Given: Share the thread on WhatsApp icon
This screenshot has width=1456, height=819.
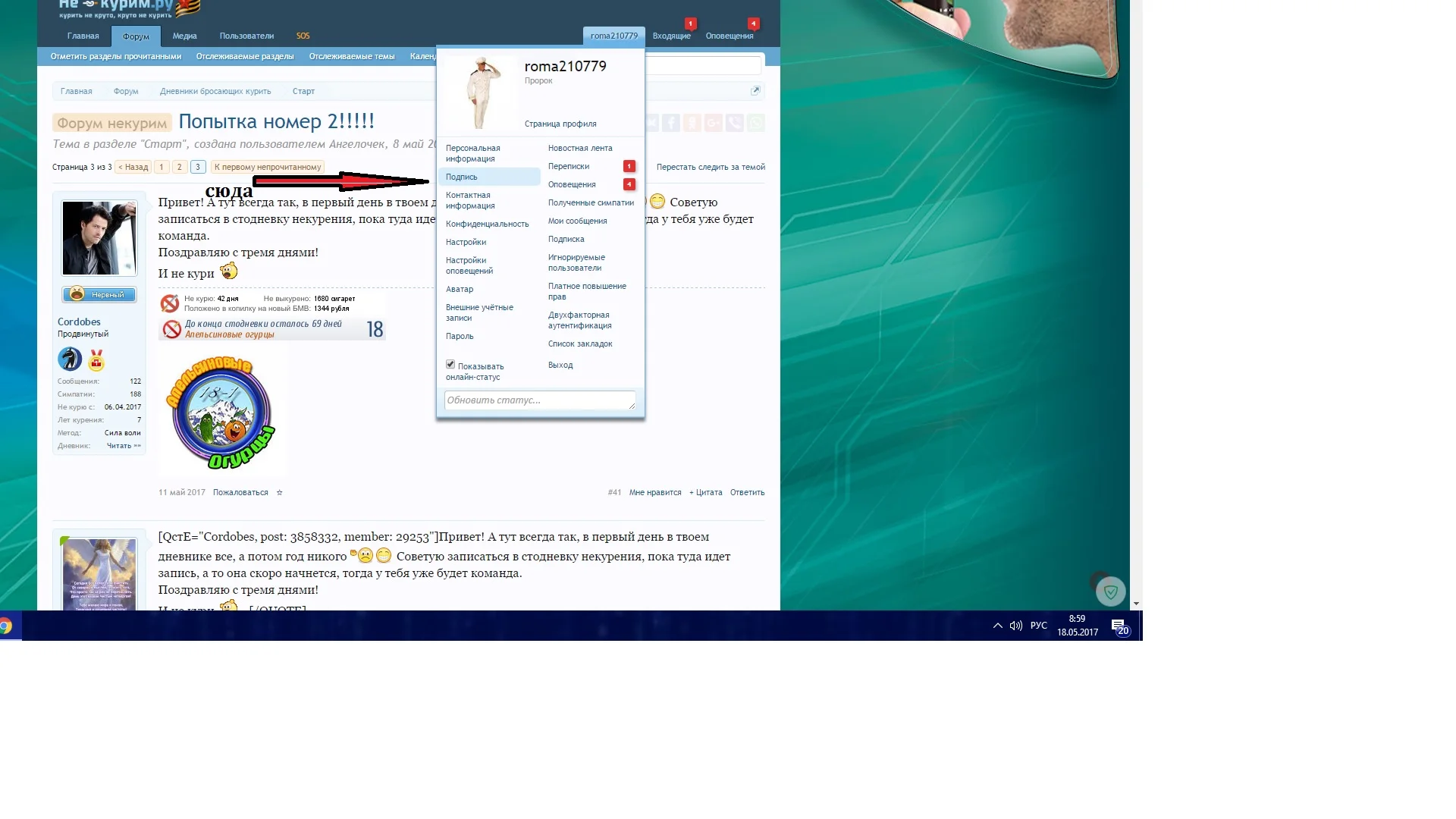Looking at the screenshot, I should pos(756,123).
